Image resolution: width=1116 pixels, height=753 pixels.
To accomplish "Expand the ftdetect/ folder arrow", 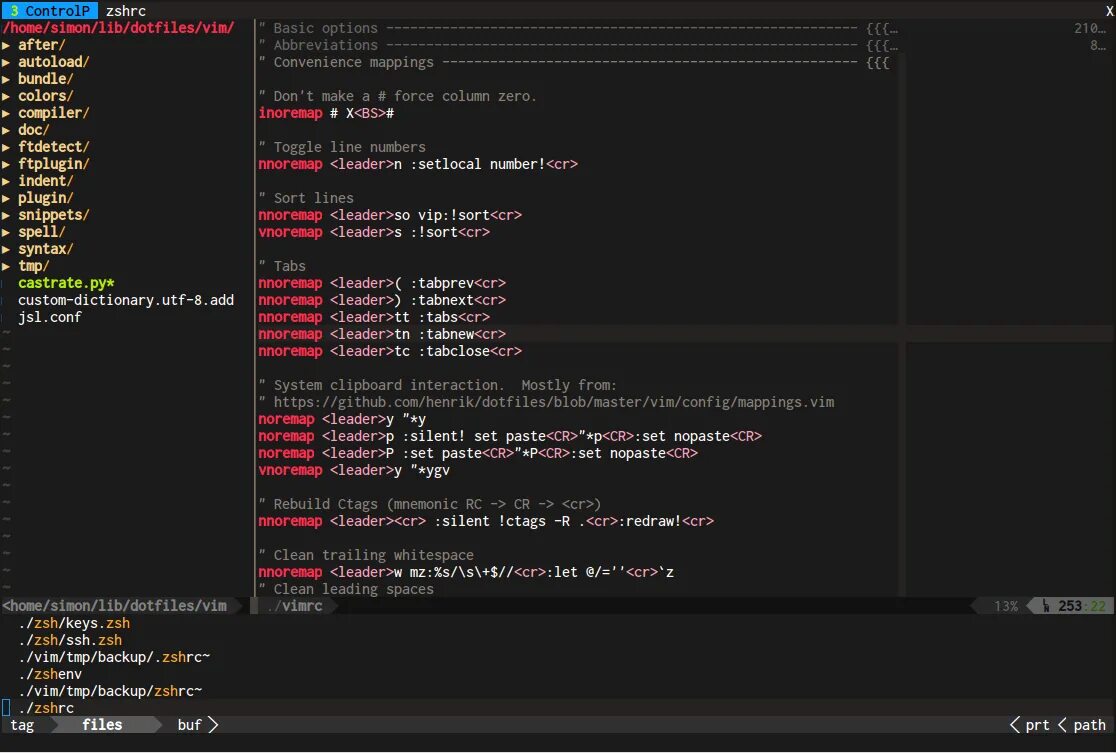I will click(6, 147).
